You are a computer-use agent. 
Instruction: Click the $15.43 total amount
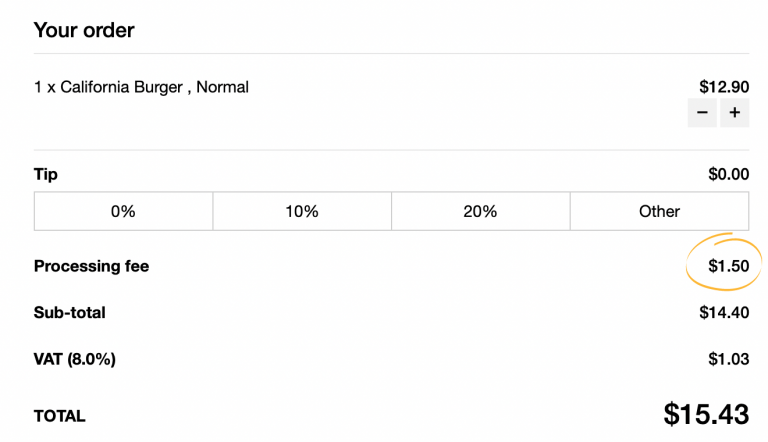[706, 414]
